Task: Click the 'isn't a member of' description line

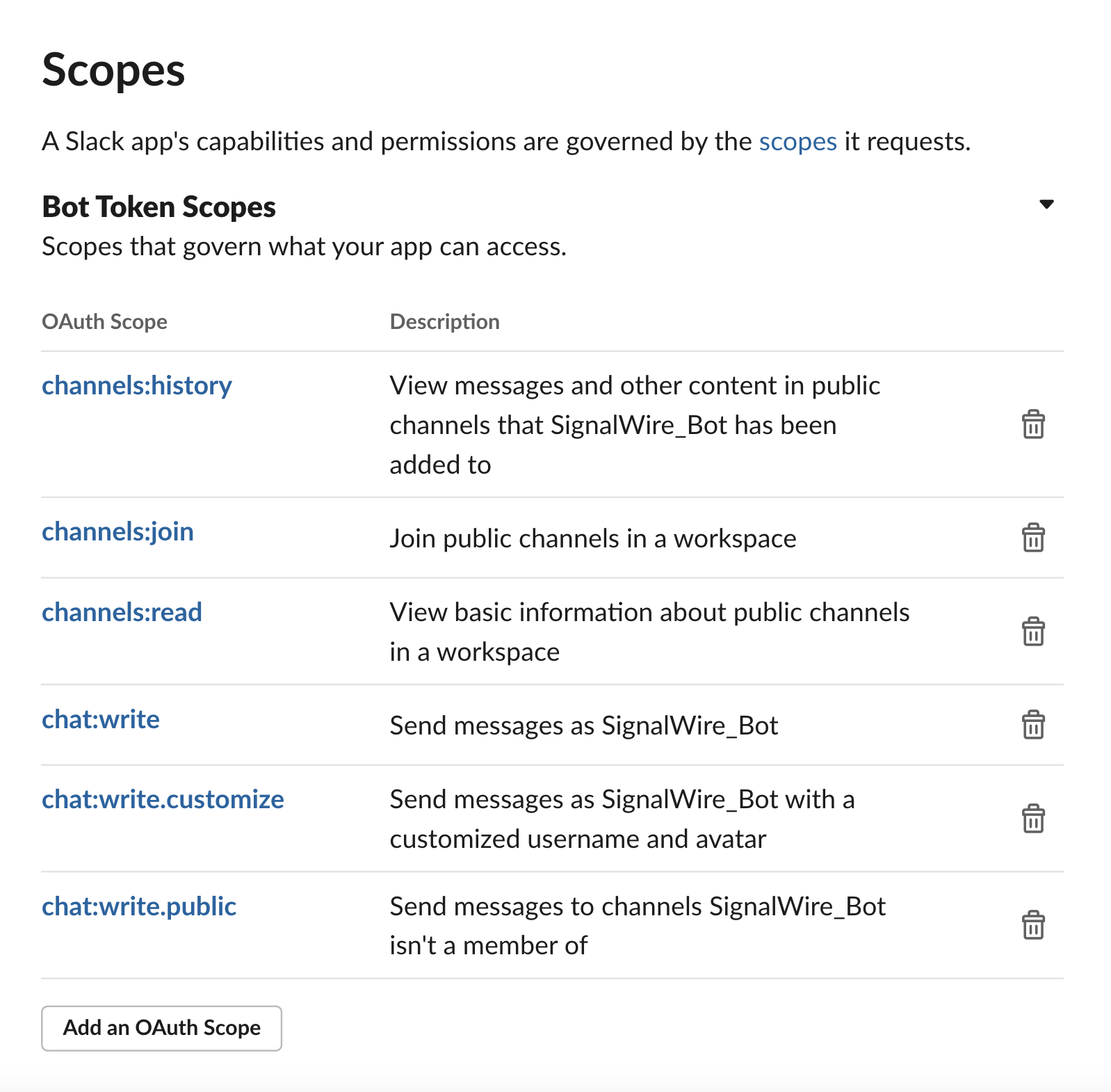Action: 488,946
